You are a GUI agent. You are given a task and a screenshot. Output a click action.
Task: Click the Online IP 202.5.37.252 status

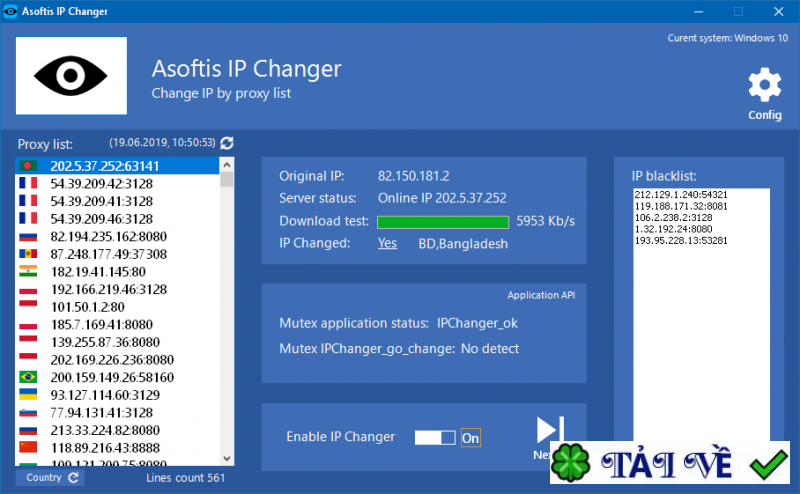coord(442,198)
